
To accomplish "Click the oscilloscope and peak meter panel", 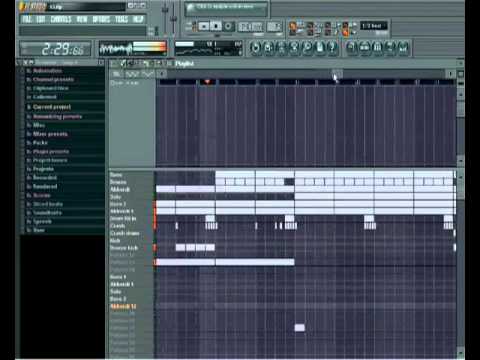I will pos(133,49).
